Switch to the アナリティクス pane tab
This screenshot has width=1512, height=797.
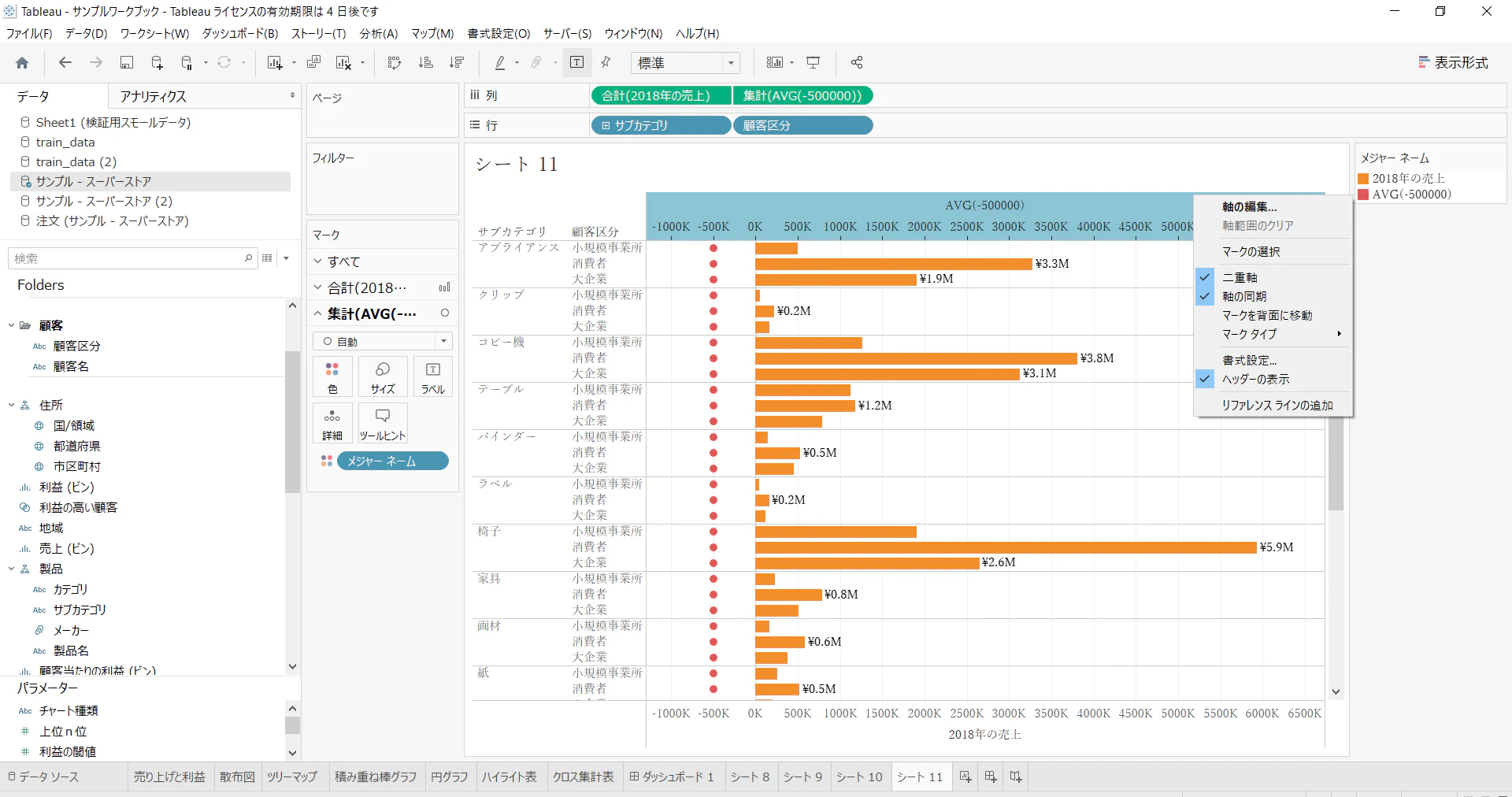[x=154, y=96]
